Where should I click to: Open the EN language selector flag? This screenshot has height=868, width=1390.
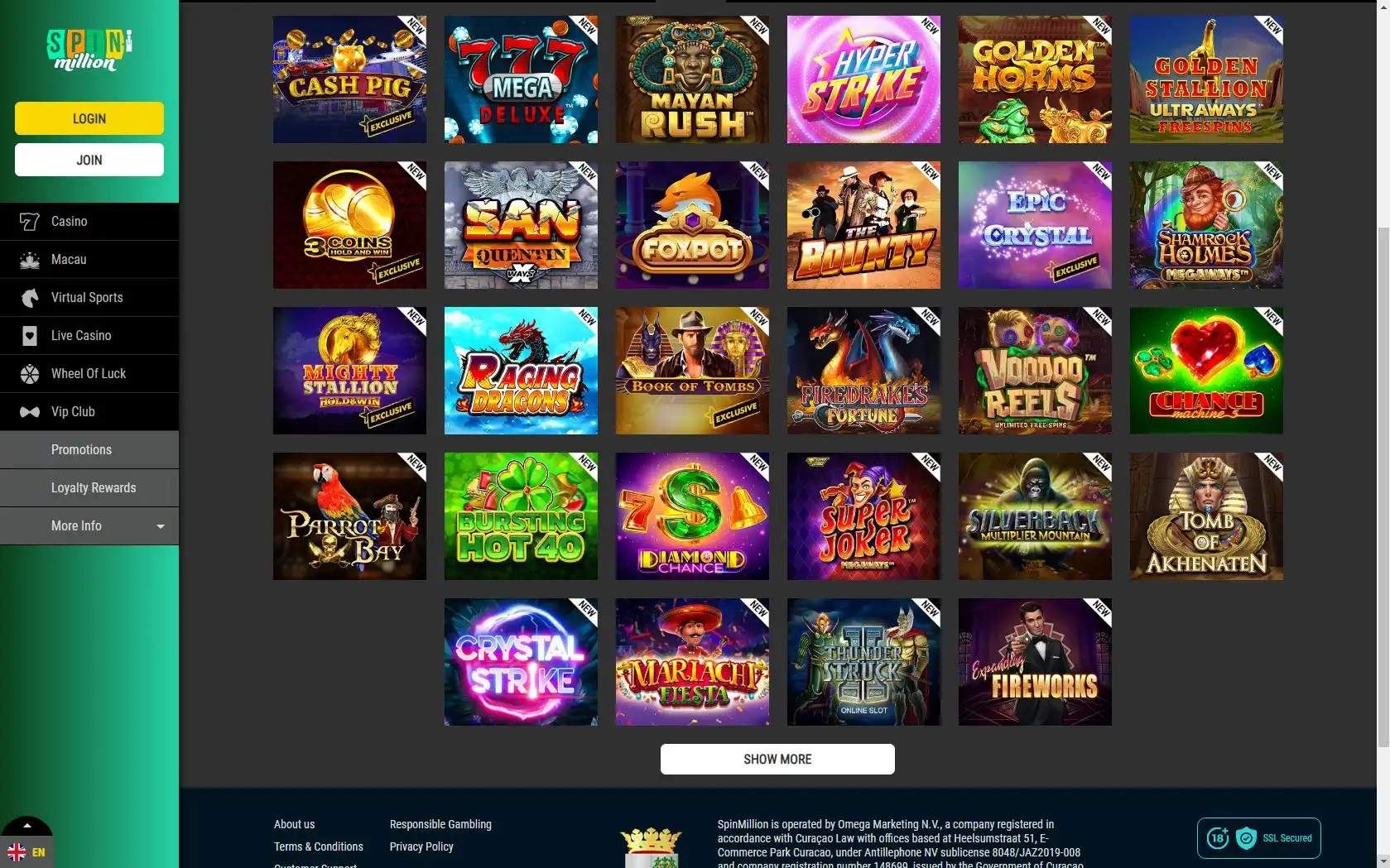17,852
